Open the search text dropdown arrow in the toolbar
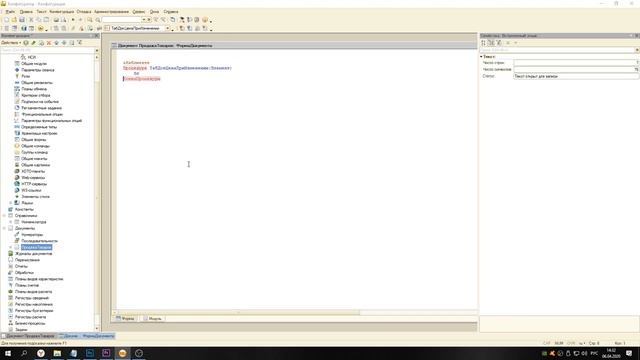The width and height of the screenshot is (640, 360). coord(144,20)
